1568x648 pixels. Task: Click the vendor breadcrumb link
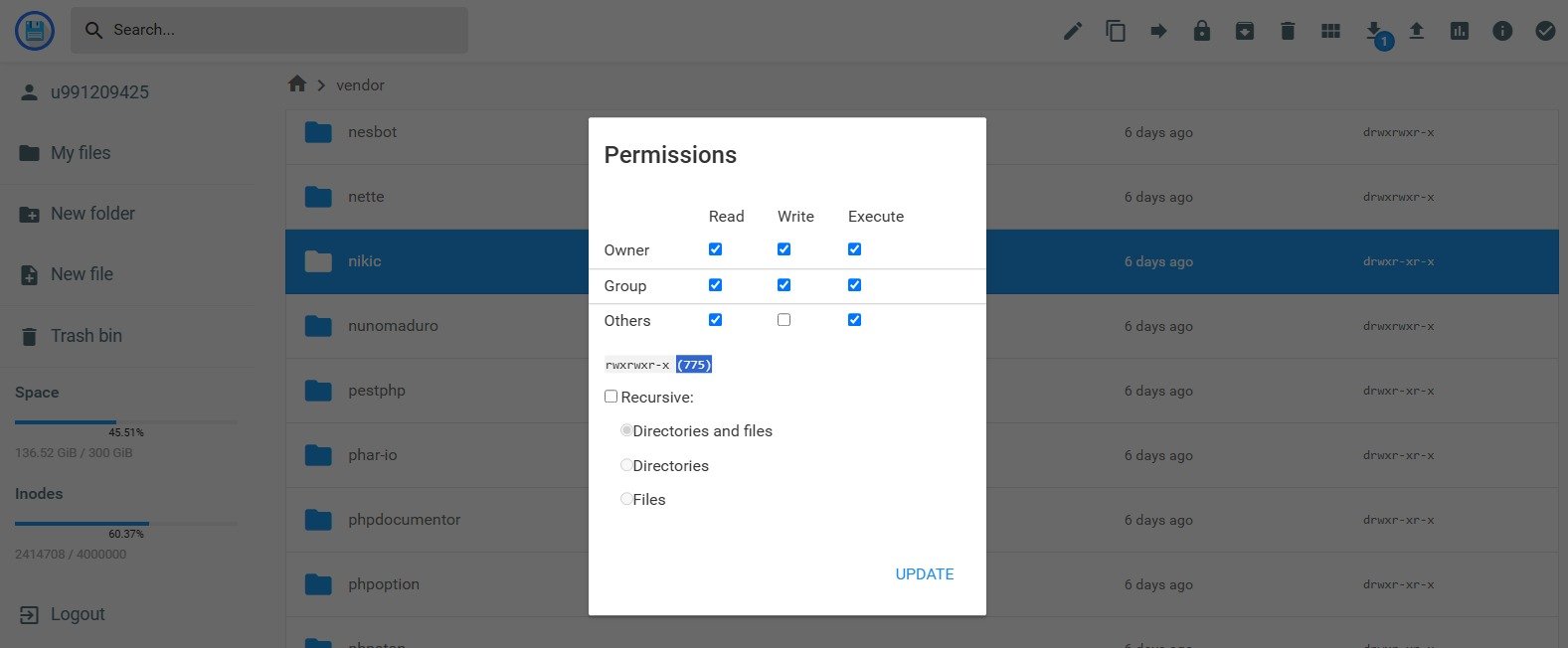click(360, 85)
